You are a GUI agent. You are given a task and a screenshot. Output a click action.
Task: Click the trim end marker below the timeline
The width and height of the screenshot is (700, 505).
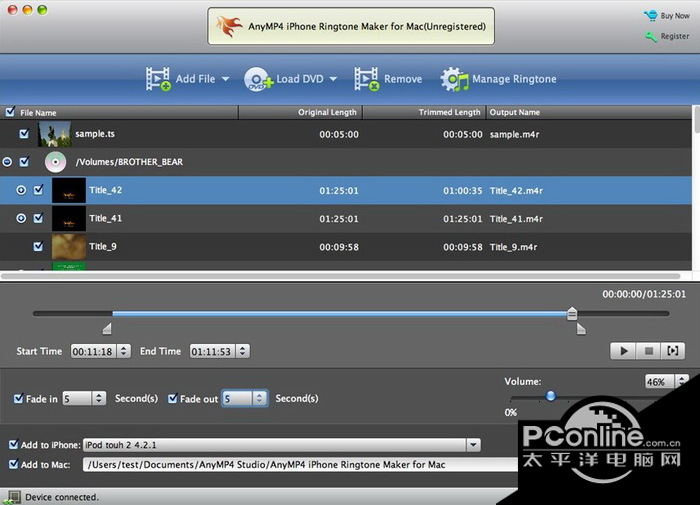581,329
